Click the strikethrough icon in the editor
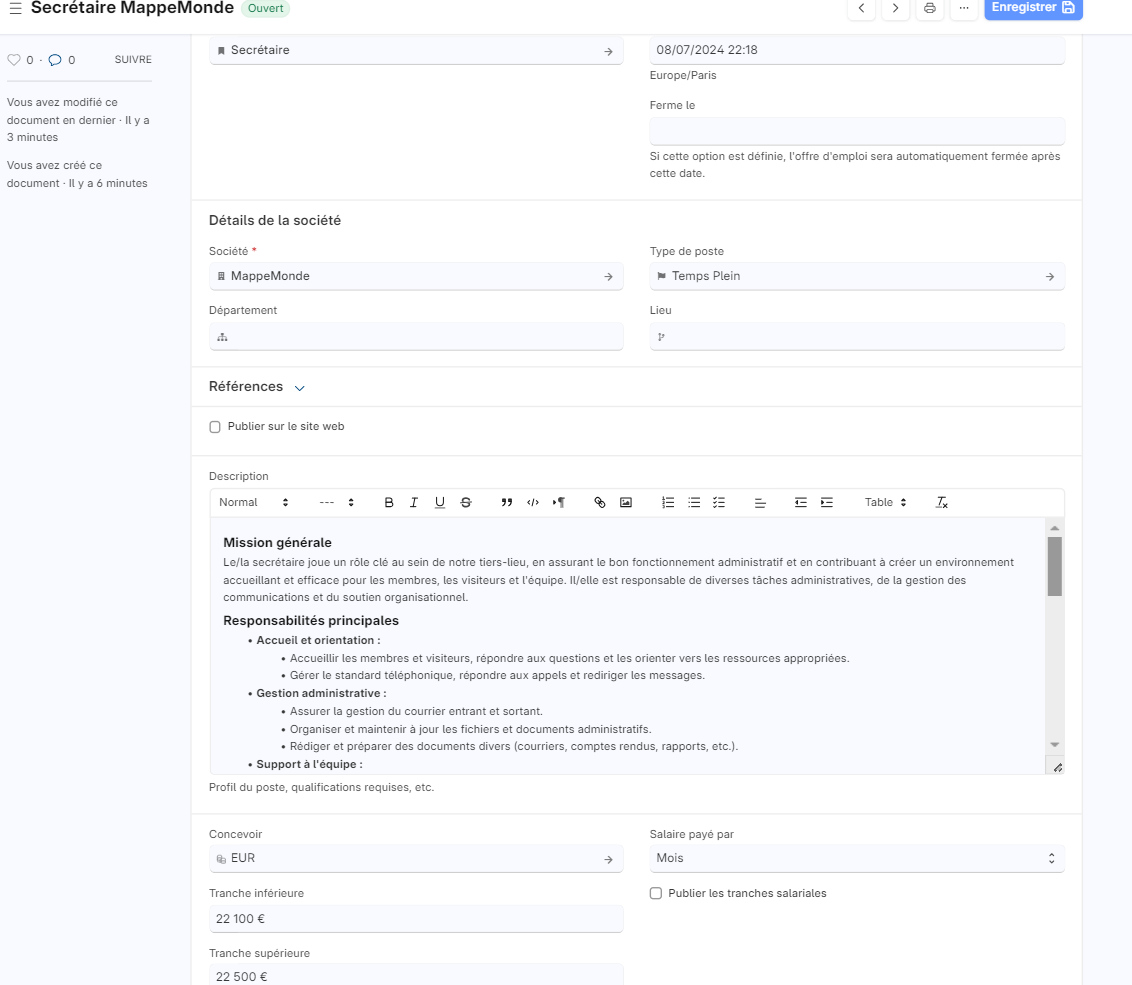The image size is (1132, 985). coord(466,502)
